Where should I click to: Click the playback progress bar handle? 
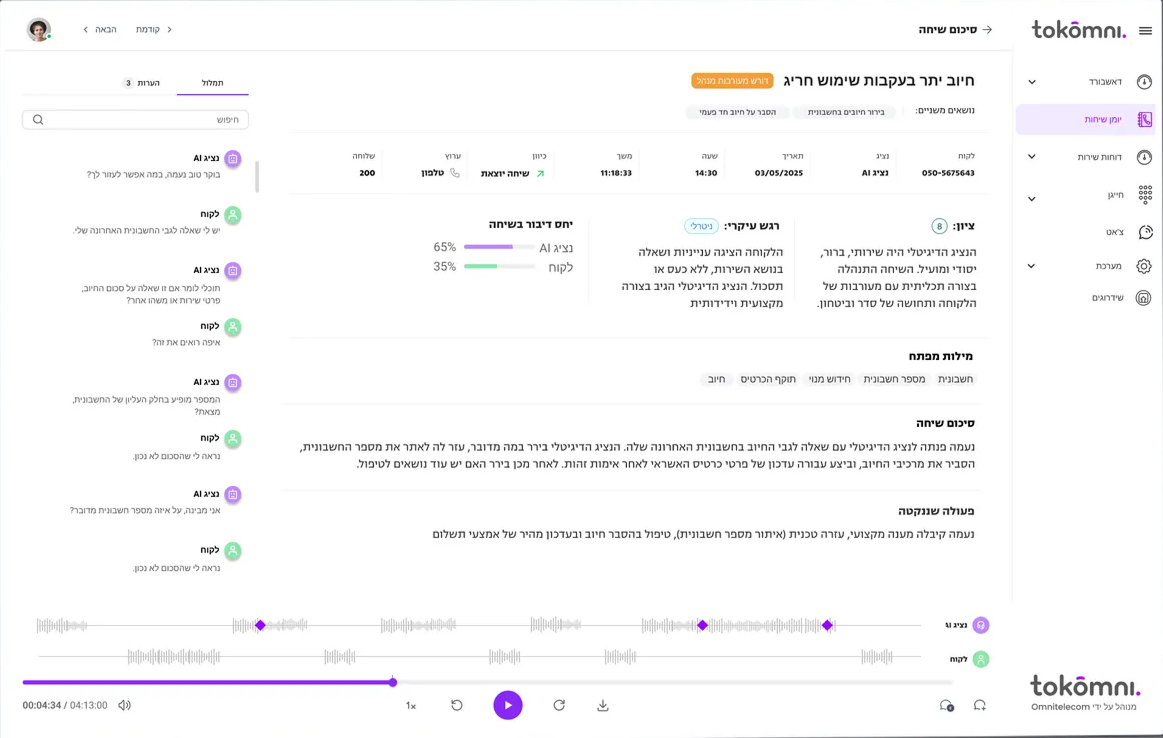(393, 682)
